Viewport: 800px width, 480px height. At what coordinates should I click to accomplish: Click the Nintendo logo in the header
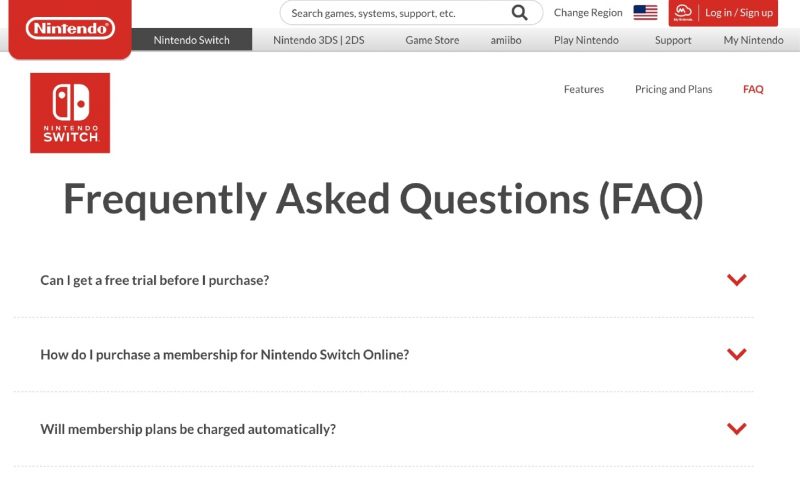70,29
